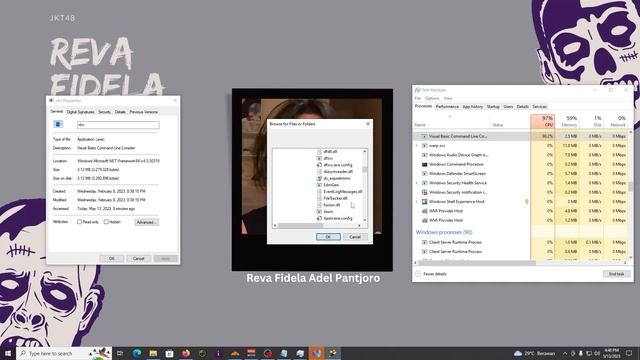Screen dimensions: 640x360
Task: Open Microsoft Store from the taskbar
Action: (x=169, y=353)
